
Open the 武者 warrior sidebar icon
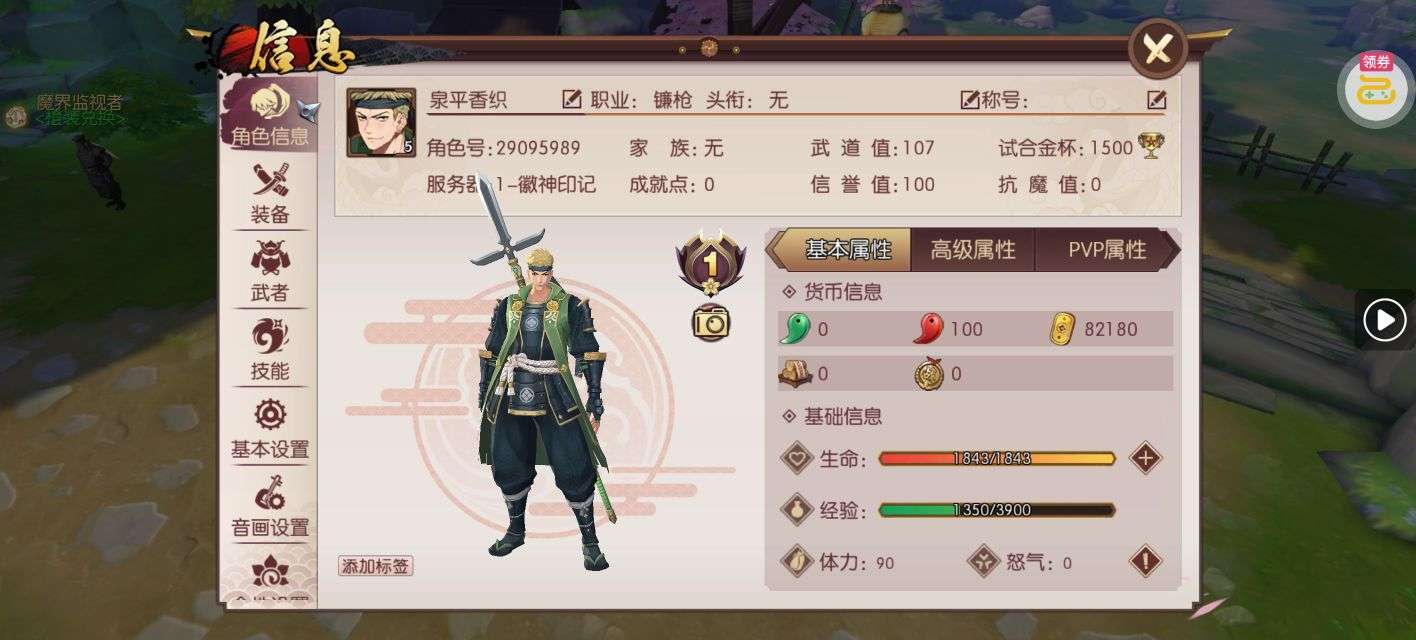(270, 271)
